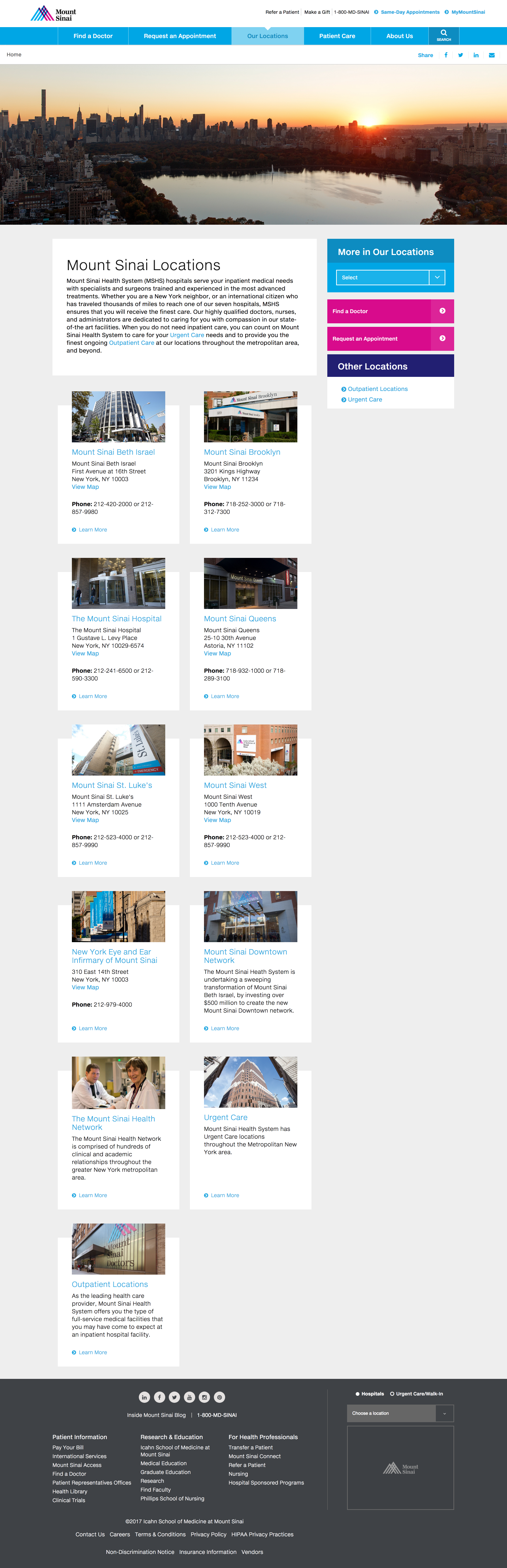507x1568 pixels.
Task: Click the Home breadcrumb link
Action: click(x=14, y=55)
